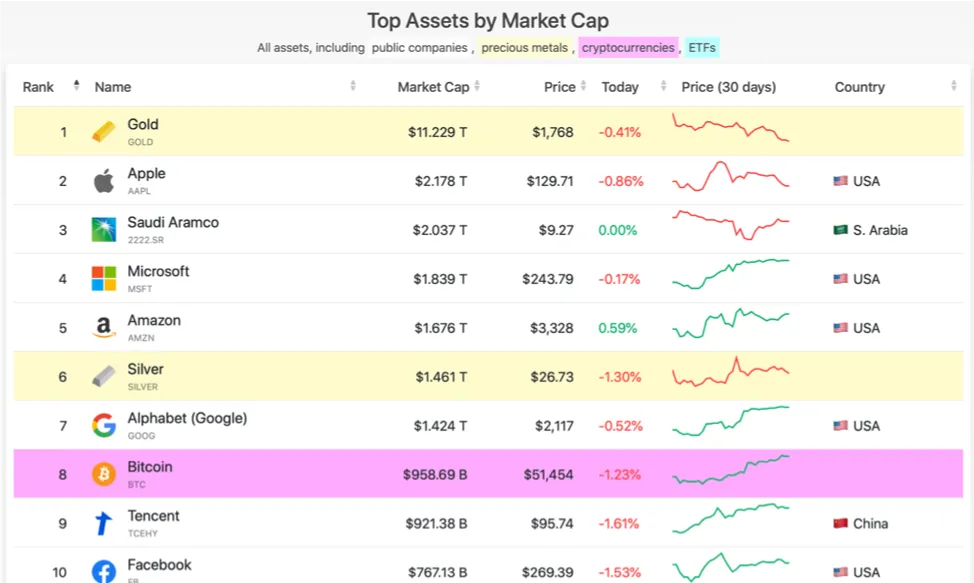Click the Microsoft four-square logo
974x583 pixels.
point(104,279)
